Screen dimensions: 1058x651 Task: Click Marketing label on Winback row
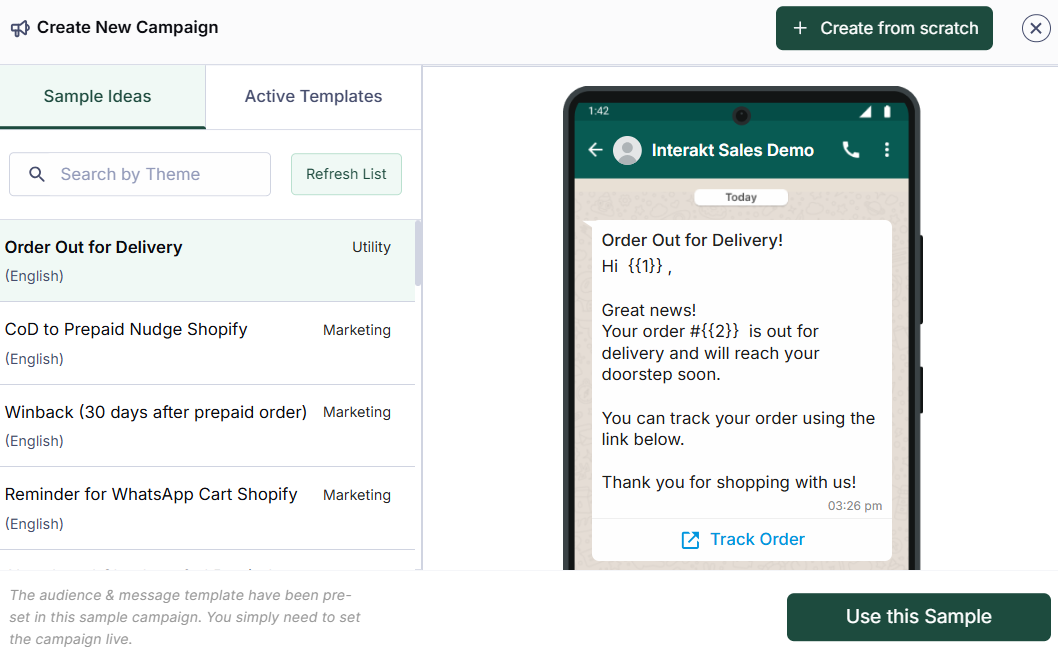[357, 412]
